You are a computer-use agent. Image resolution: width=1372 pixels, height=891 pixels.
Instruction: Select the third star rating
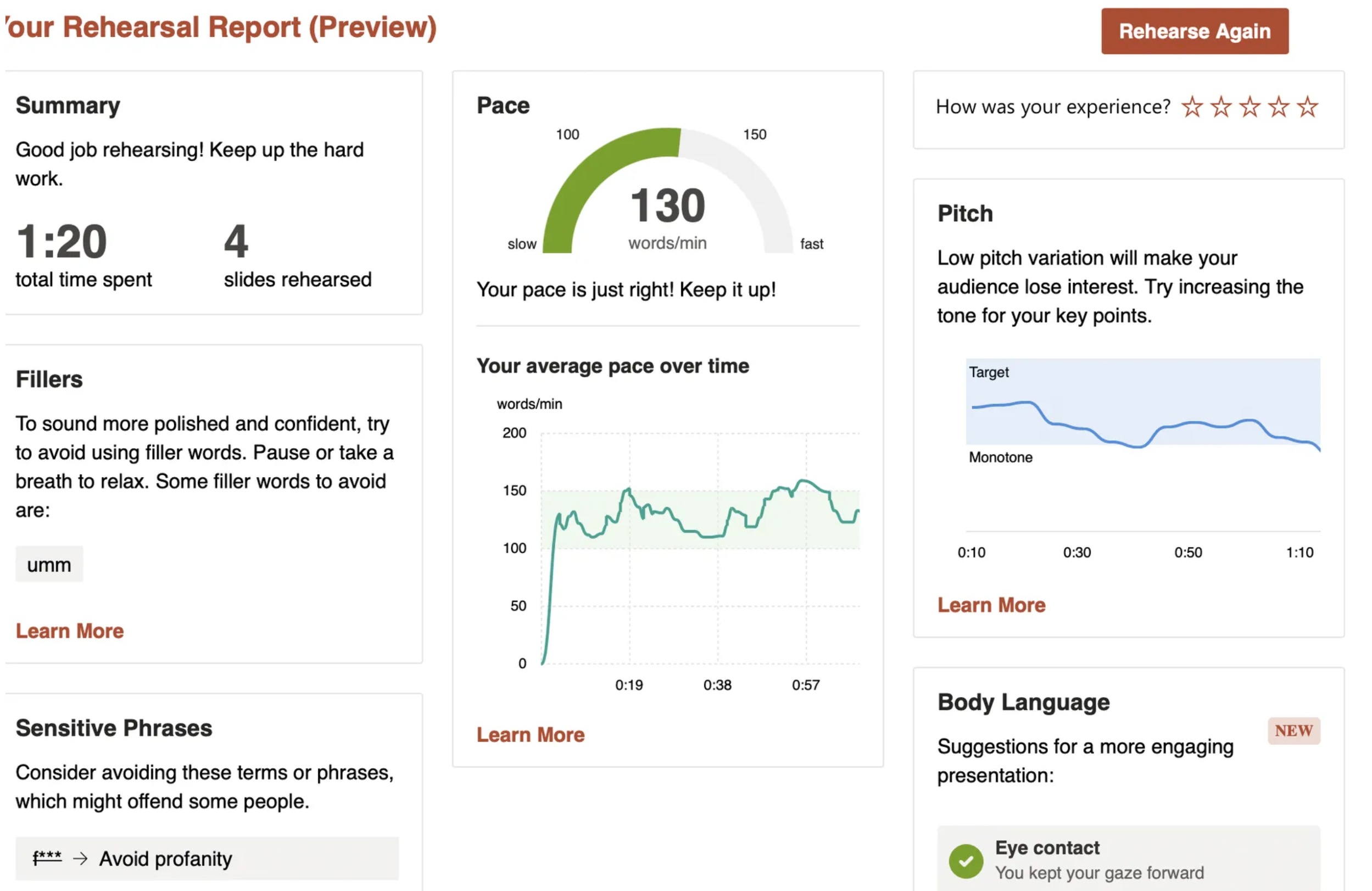pyautogui.click(x=1250, y=107)
